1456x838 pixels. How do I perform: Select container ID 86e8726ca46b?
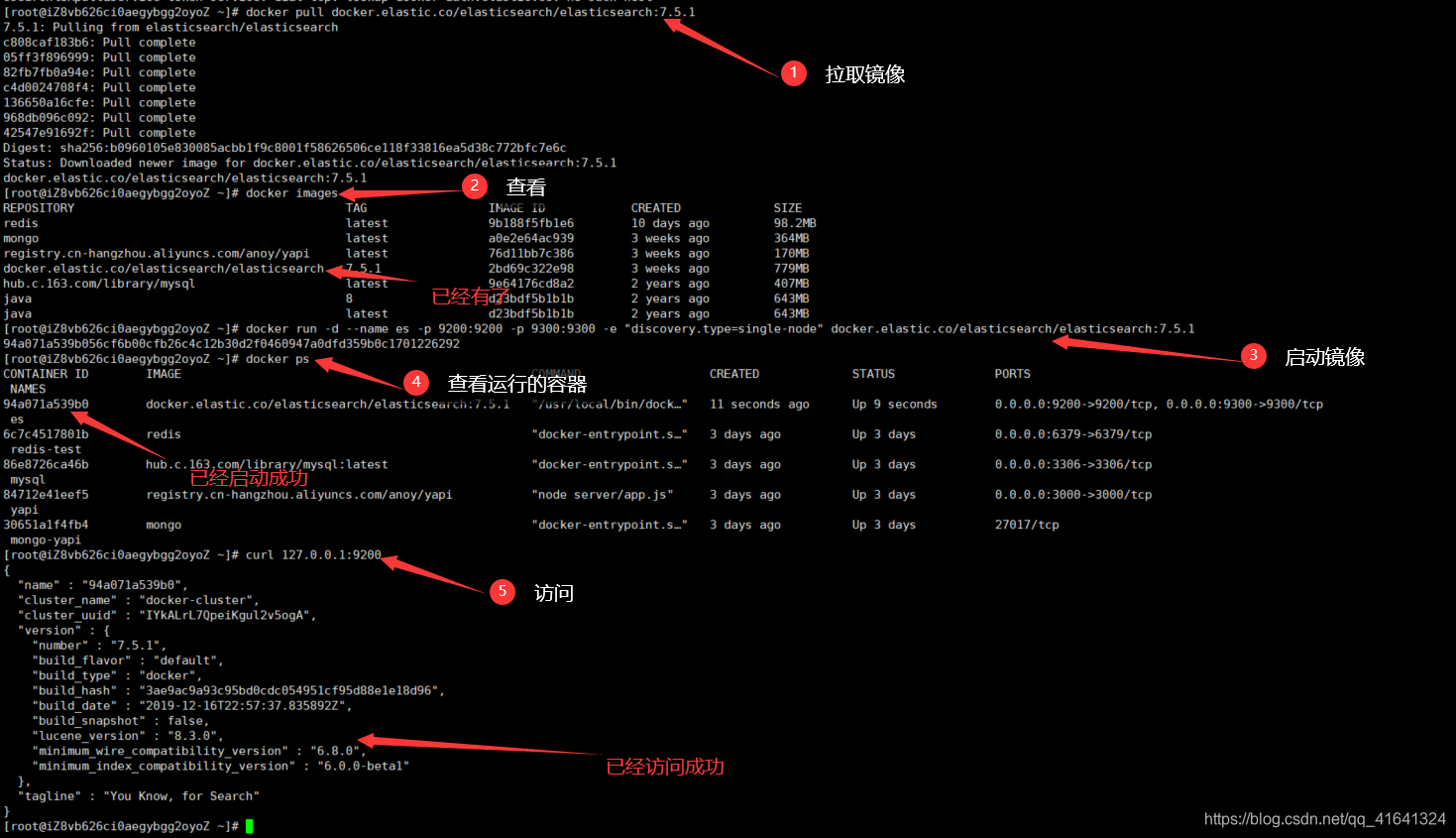[46, 464]
